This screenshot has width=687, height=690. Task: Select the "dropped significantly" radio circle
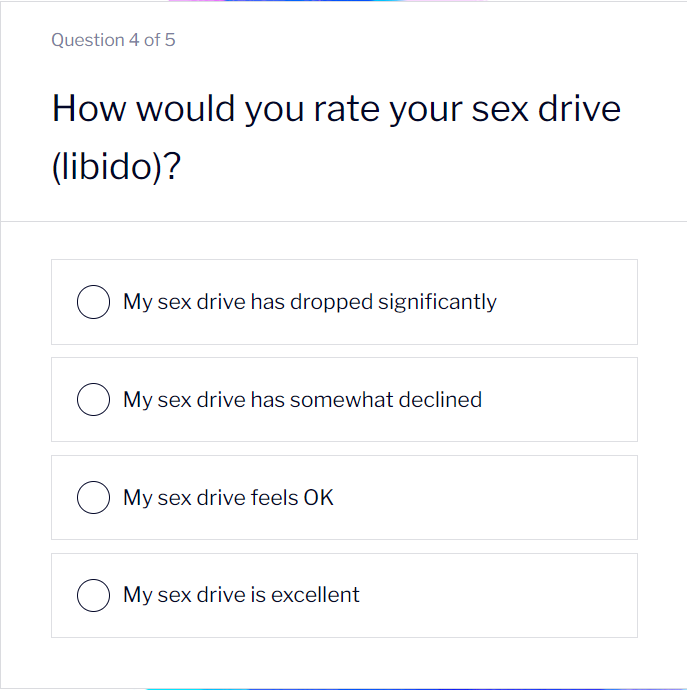pos(93,302)
